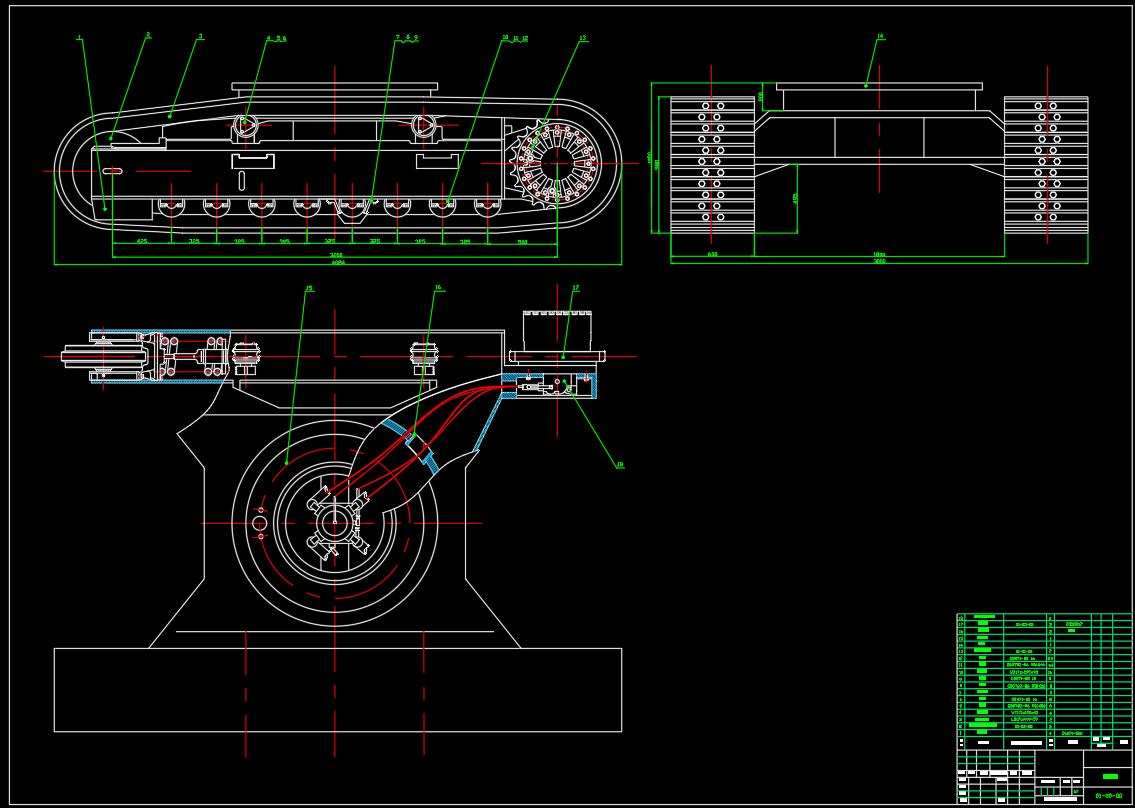This screenshot has width=1135, height=808.
Task: Select part callout number 2 label
Action: [x=148, y=35]
